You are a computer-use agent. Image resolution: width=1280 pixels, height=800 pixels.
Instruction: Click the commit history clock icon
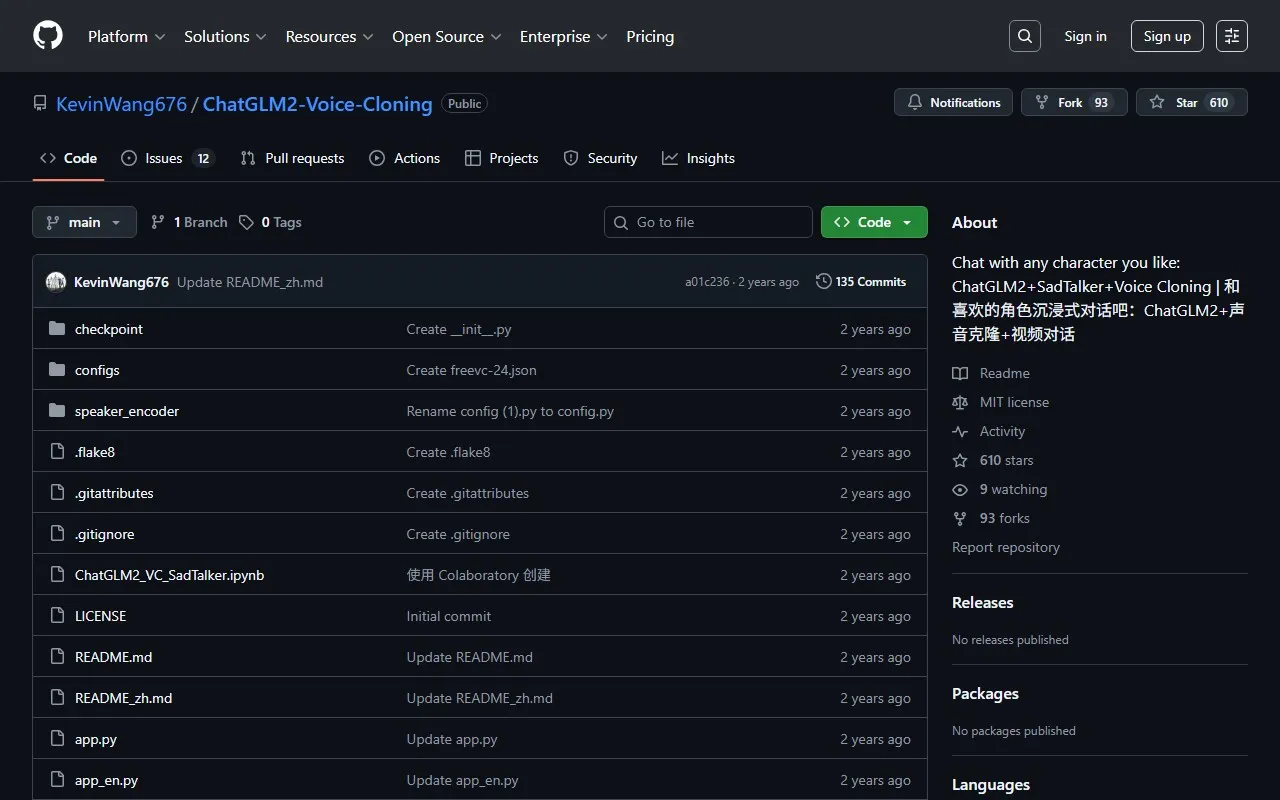[823, 282]
